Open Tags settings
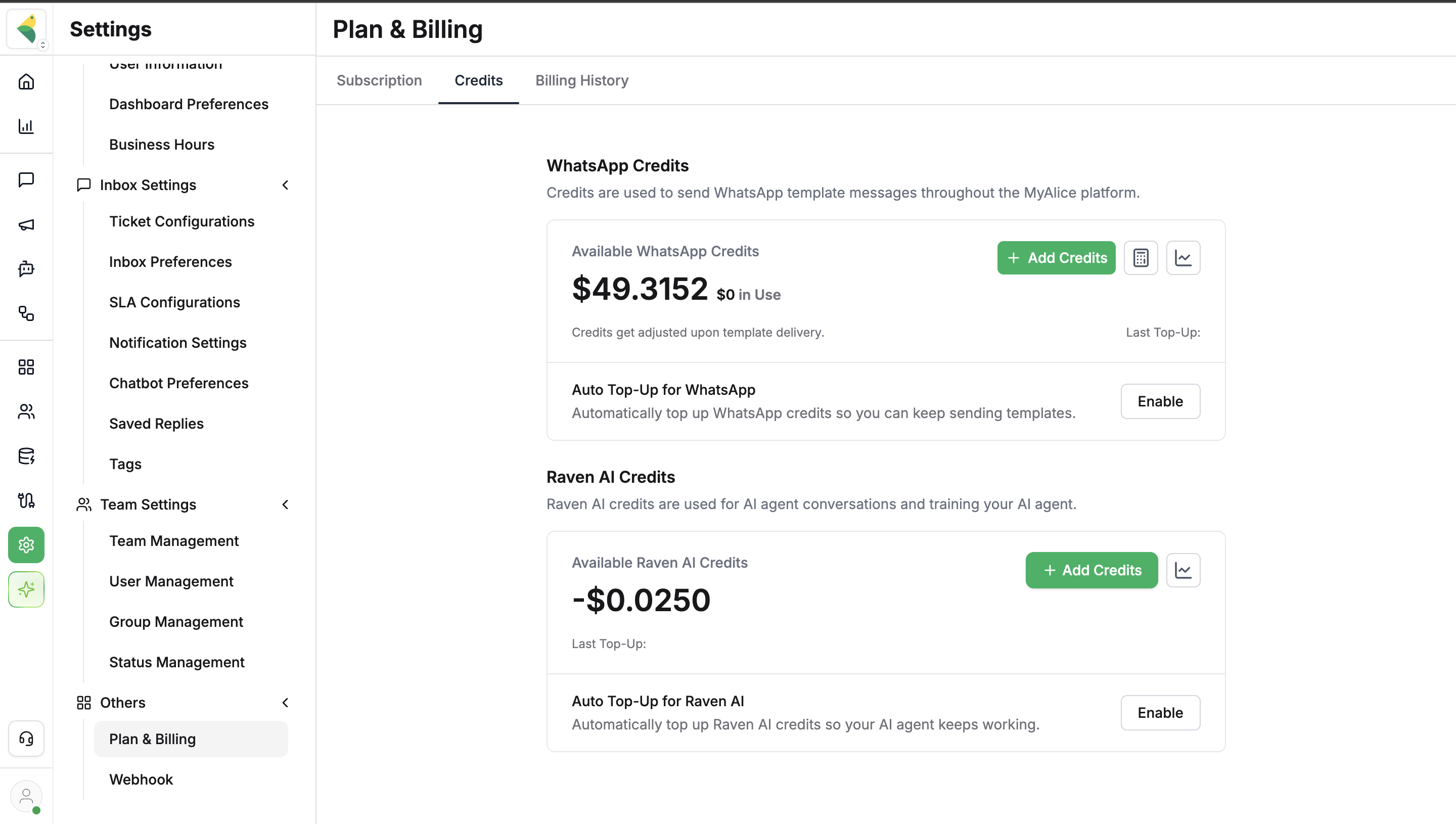The width and height of the screenshot is (1456, 824). point(125,464)
